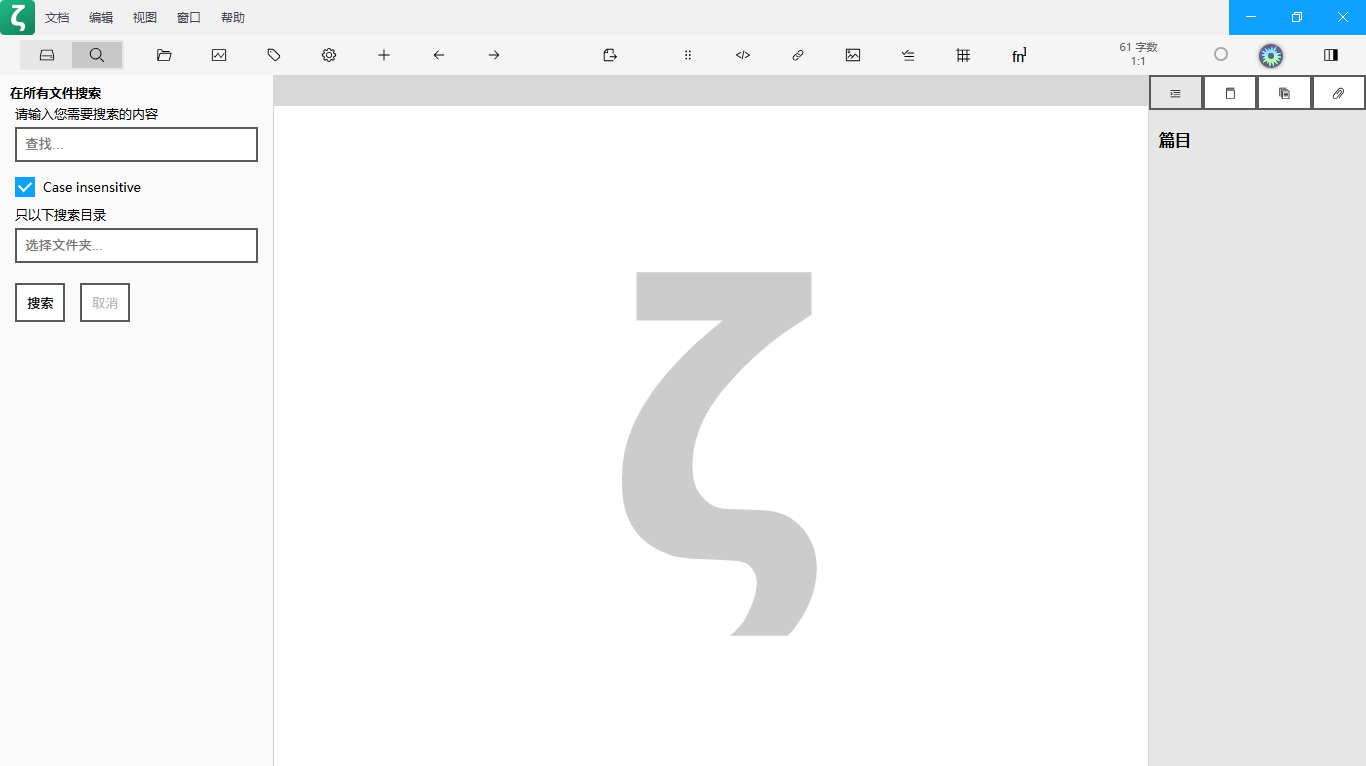
Task: Click the colorful spinner icon in toolbar
Action: (x=1271, y=55)
